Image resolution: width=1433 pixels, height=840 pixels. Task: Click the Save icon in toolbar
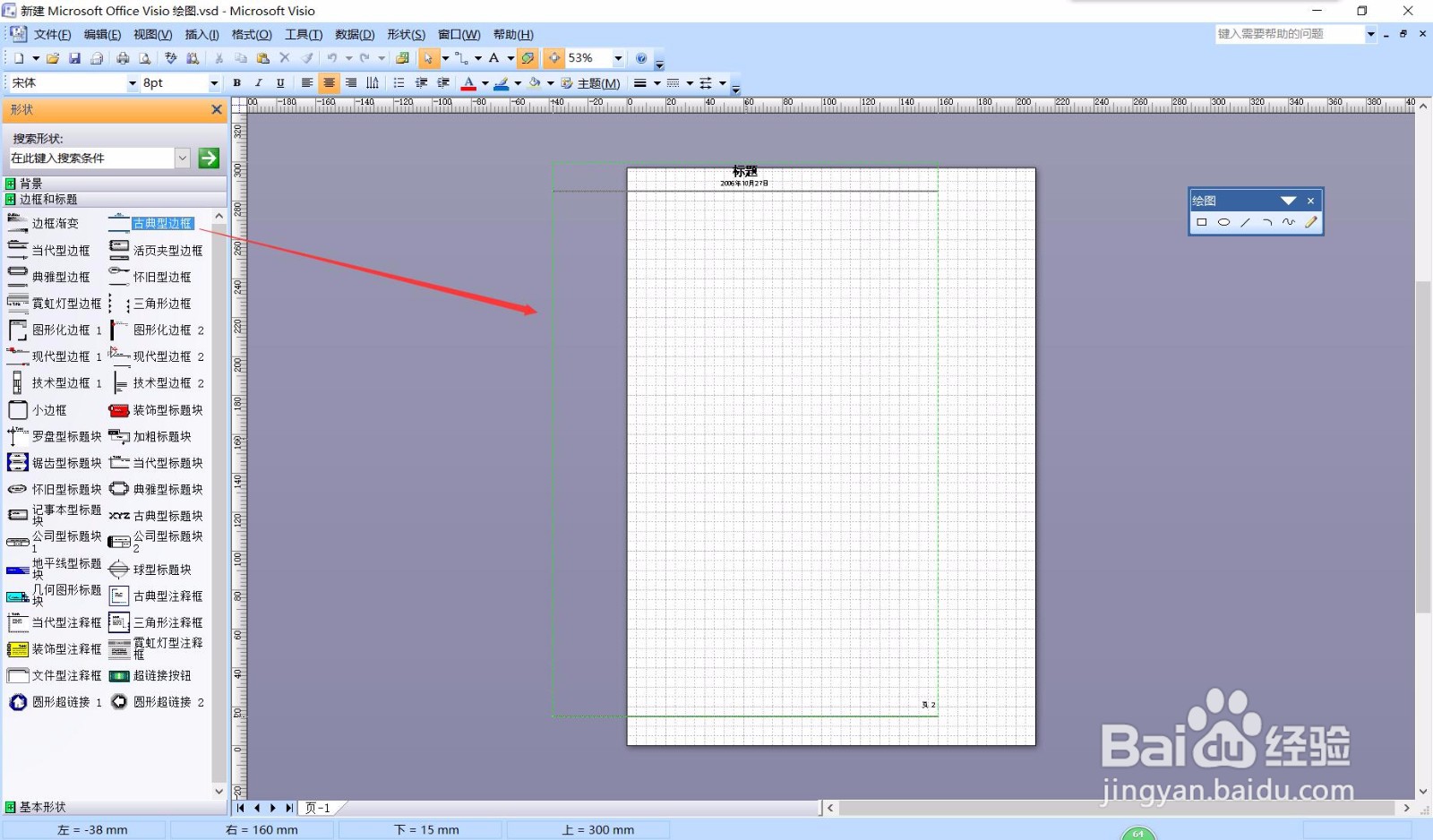click(x=74, y=58)
